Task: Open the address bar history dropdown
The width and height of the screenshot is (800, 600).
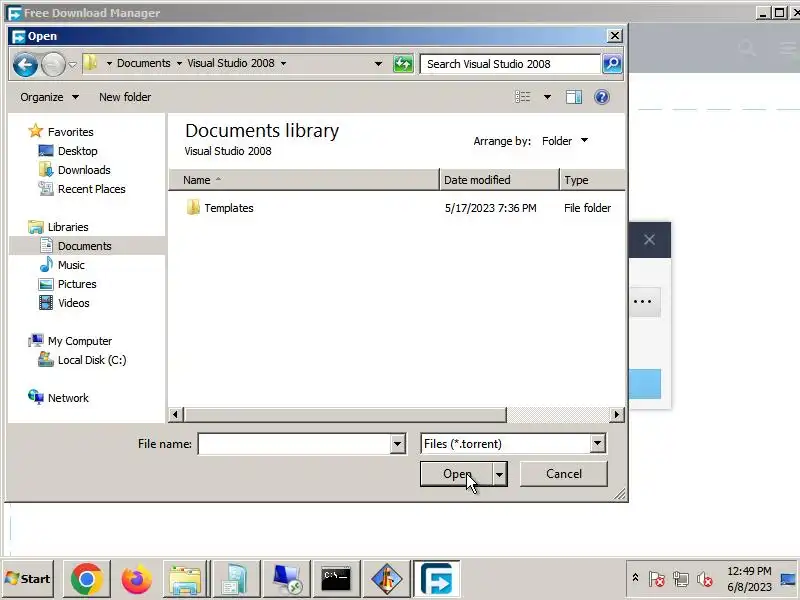Action: [x=378, y=64]
